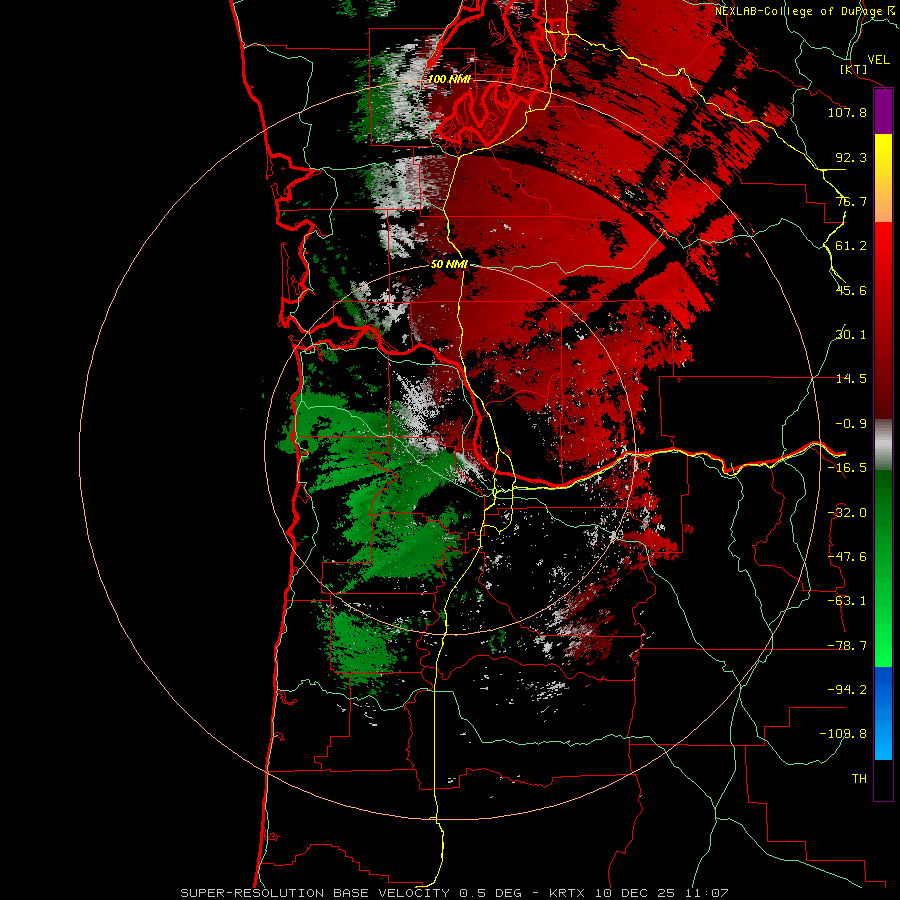
Task: Click the 100 NMI range ring label
Action: click(x=450, y=79)
